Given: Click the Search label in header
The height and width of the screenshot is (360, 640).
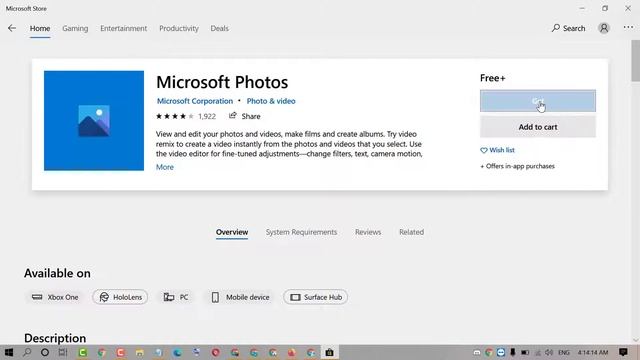Looking at the screenshot, I should pos(574,28).
